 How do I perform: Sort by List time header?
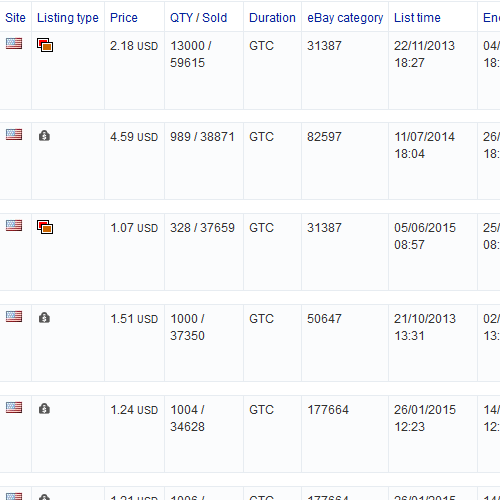coord(417,18)
